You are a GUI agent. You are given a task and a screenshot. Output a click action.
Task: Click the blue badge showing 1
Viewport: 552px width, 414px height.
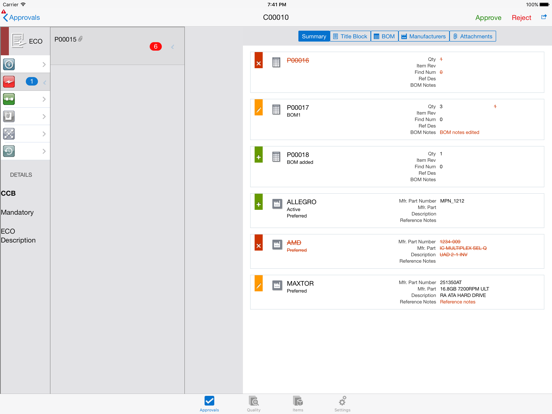tap(32, 82)
